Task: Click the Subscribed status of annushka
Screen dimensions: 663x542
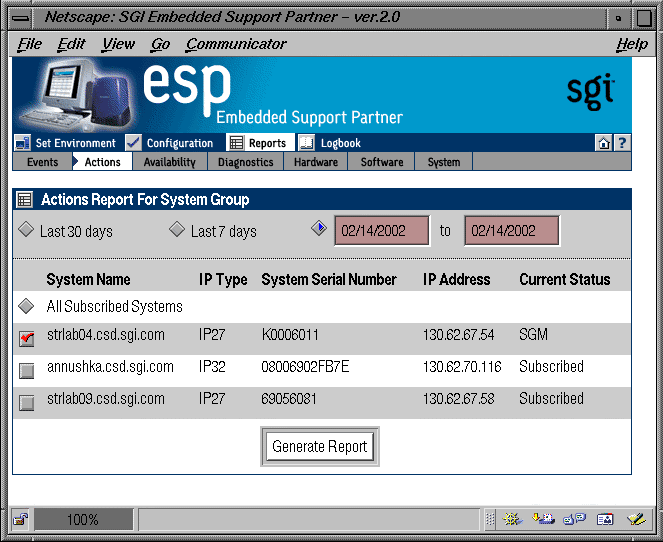Action: (551, 367)
